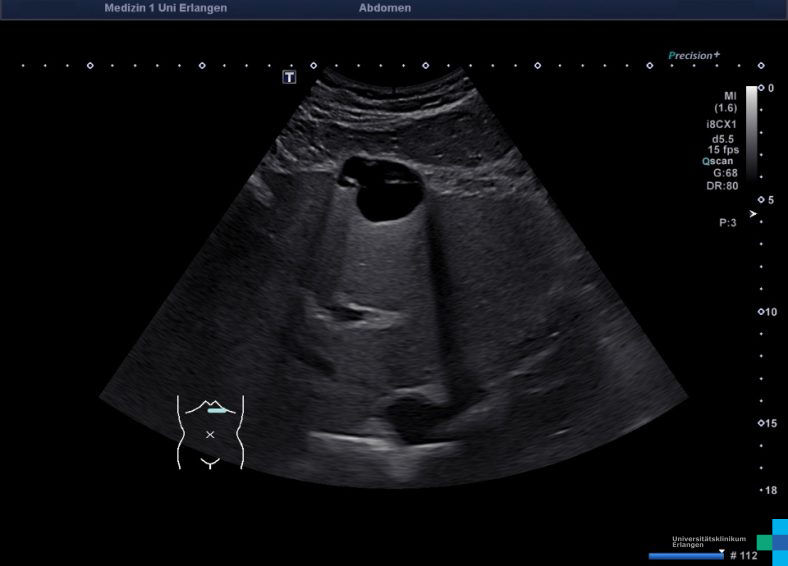The width and height of the screenshot is (788, 566).
Task: Click the Medizin 1 Uni Erlangen header text
Action: 165,8
